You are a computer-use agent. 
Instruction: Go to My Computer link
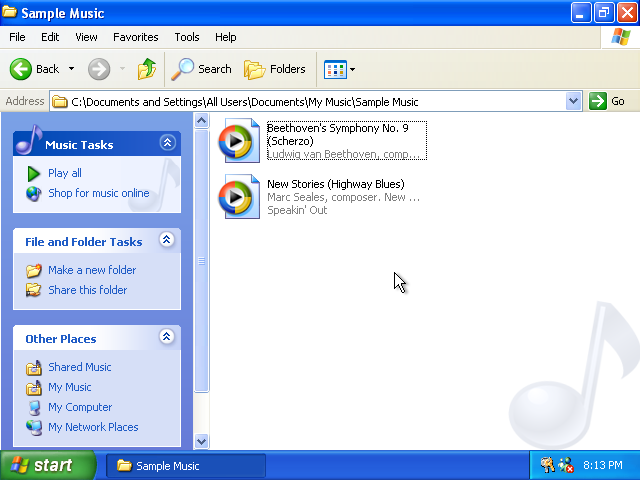(x=80, y=407)
